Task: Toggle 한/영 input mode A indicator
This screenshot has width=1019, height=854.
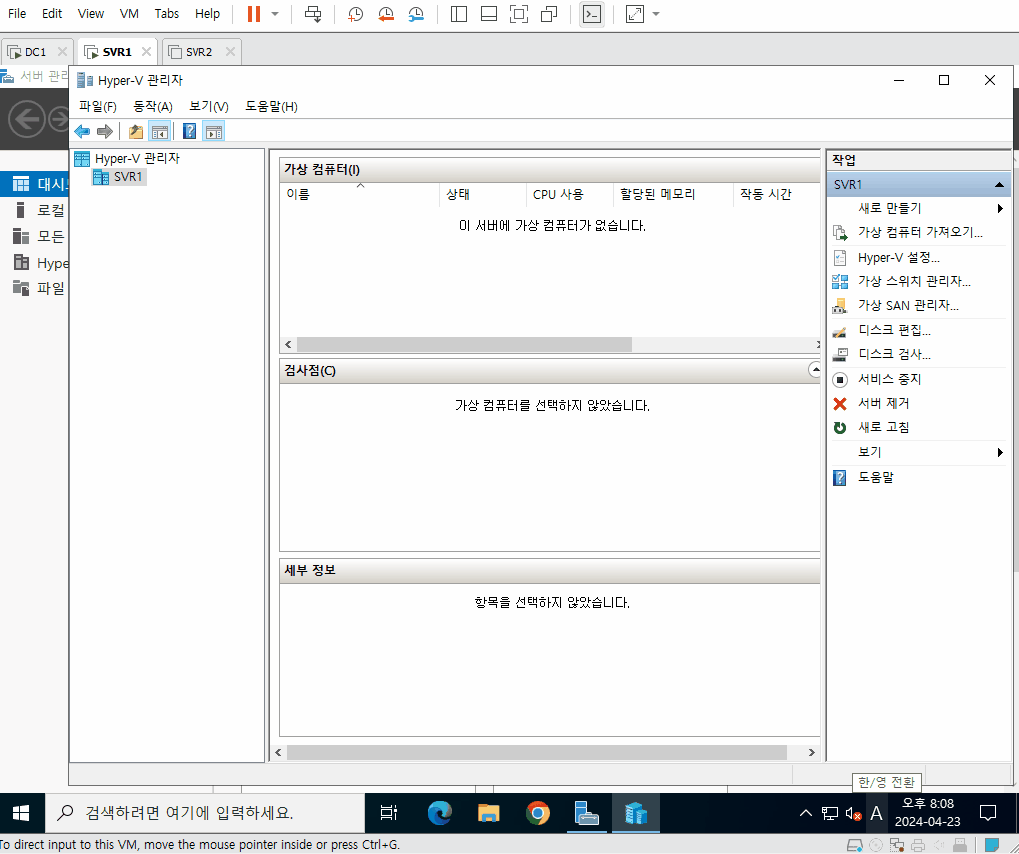Action: coord(876,813)
